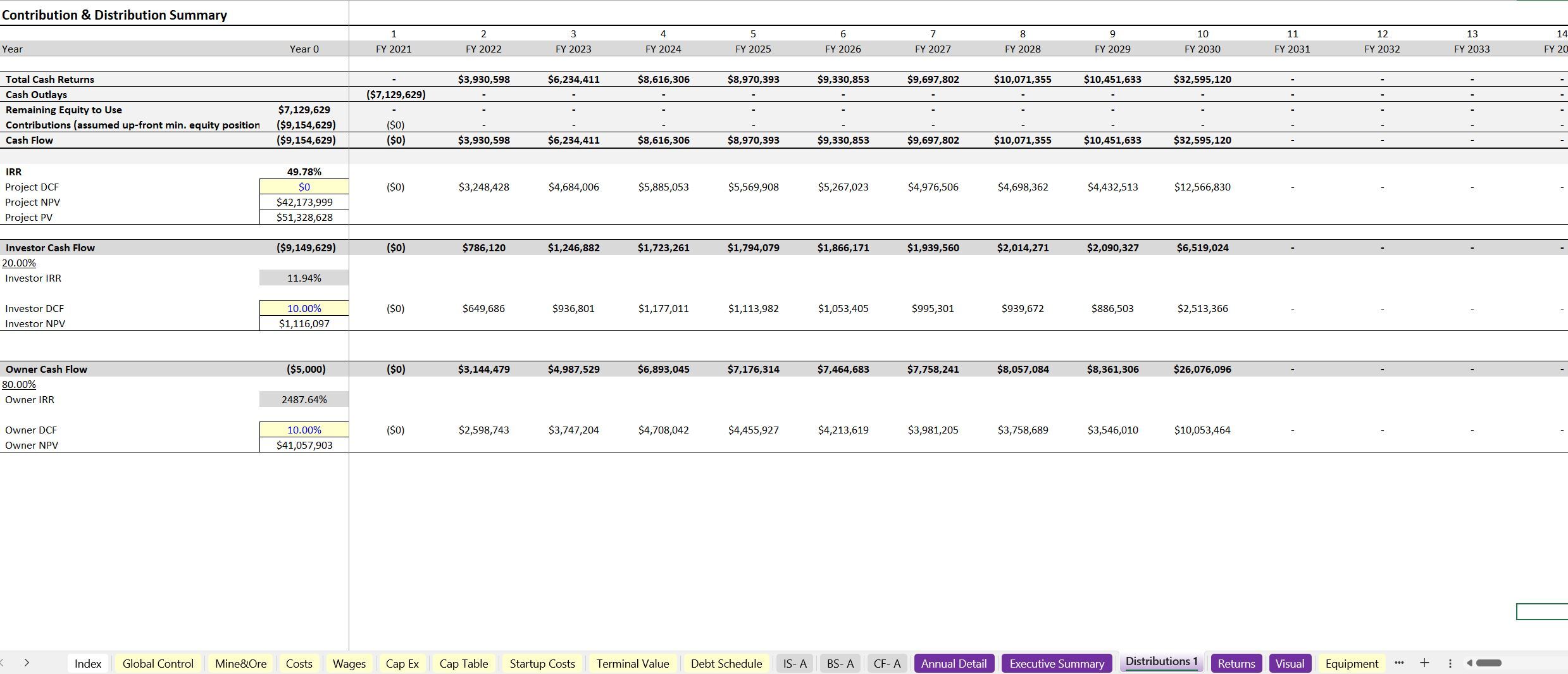Viewport: 1568px width, 674px height.
Task: Click the Owner DCF 10.00% input cell
Action: (304, 430)
